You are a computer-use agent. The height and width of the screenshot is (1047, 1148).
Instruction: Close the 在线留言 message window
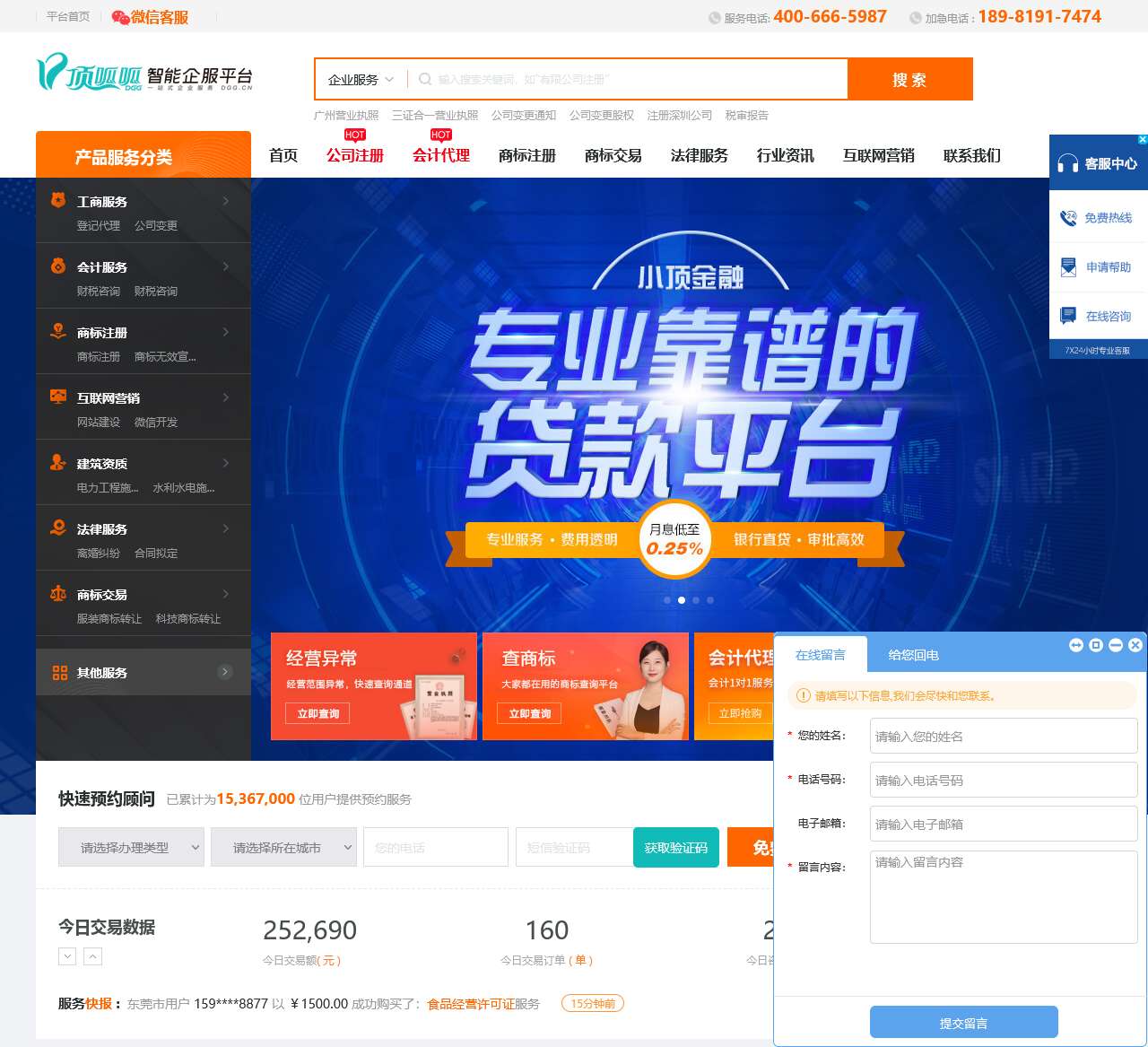point(1135,645)
